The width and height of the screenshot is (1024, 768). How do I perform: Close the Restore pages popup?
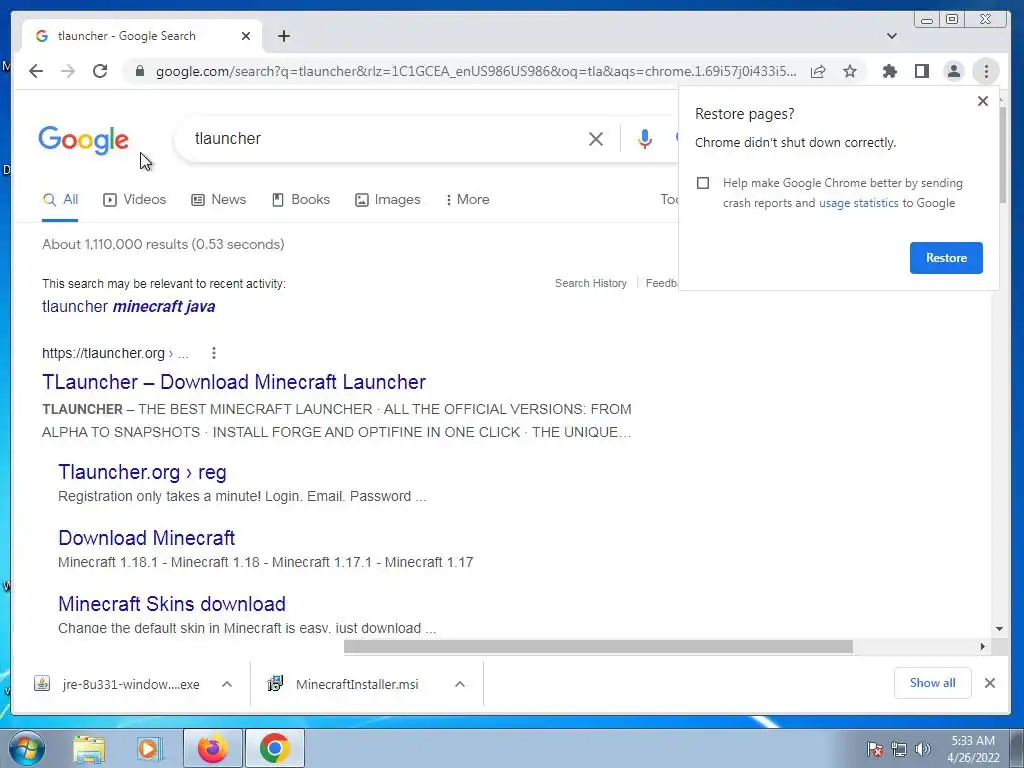click(982, 101)
